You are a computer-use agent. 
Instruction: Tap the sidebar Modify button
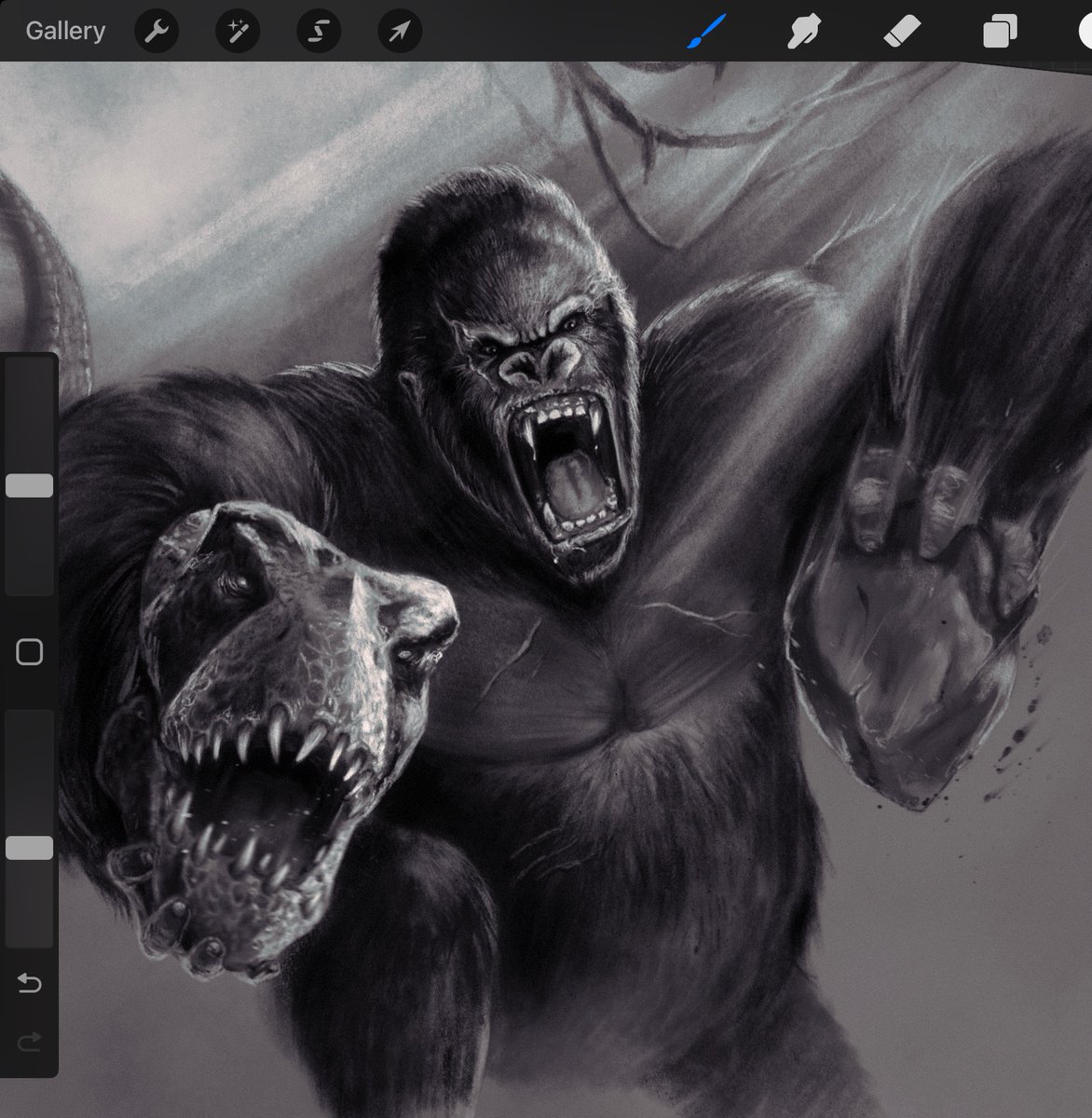coord(29,650)
